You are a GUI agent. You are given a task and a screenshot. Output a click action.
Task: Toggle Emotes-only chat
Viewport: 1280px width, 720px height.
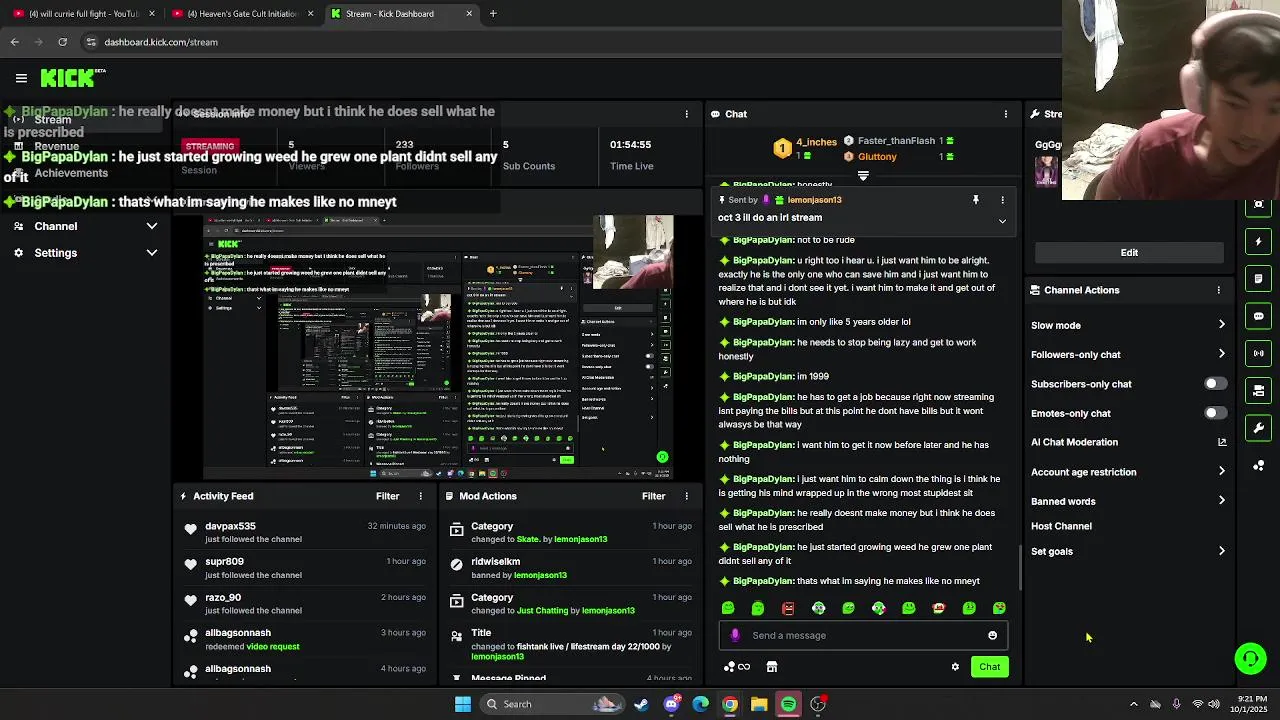(1215, 413)
